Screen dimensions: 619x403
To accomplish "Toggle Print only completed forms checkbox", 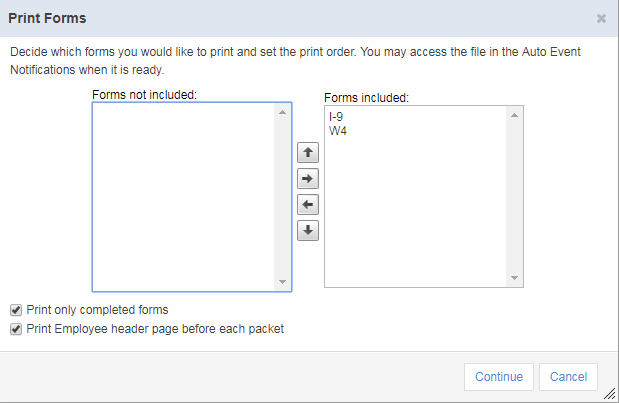I will point(16,310).
